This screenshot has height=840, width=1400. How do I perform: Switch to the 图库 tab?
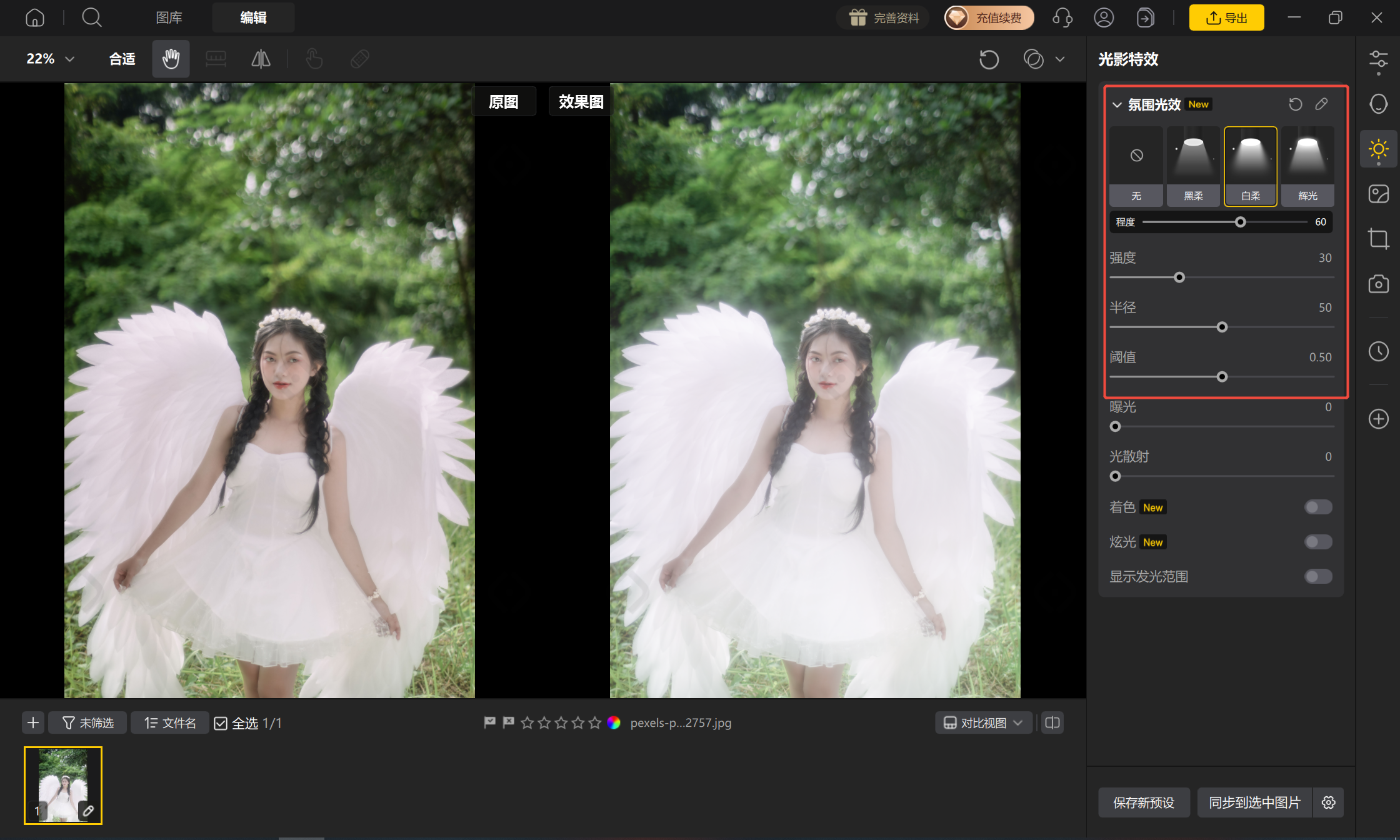tap(169, 17)
